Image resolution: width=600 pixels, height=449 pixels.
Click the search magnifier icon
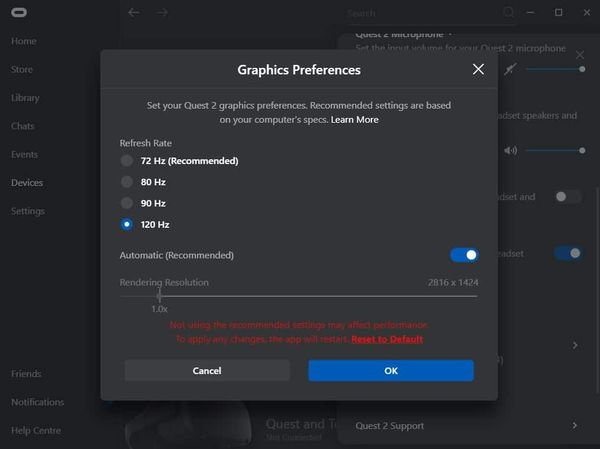click(509, 13)
